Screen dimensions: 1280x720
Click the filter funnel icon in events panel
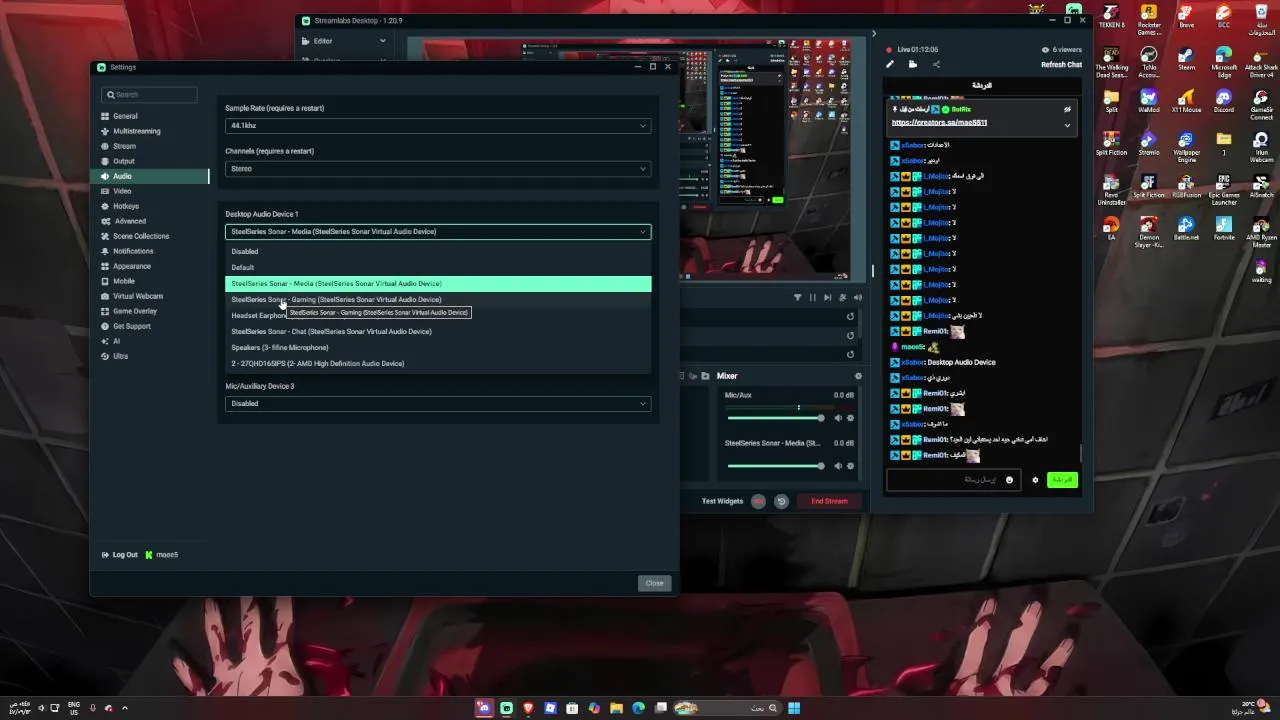(x=798, y=297)
